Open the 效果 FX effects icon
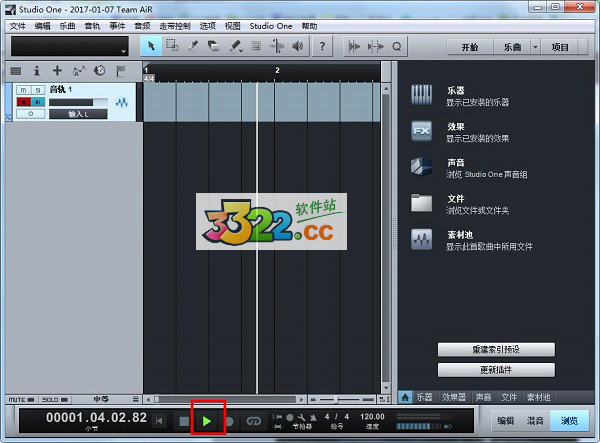This screenshot has width=600, height=443. point(421,130)
